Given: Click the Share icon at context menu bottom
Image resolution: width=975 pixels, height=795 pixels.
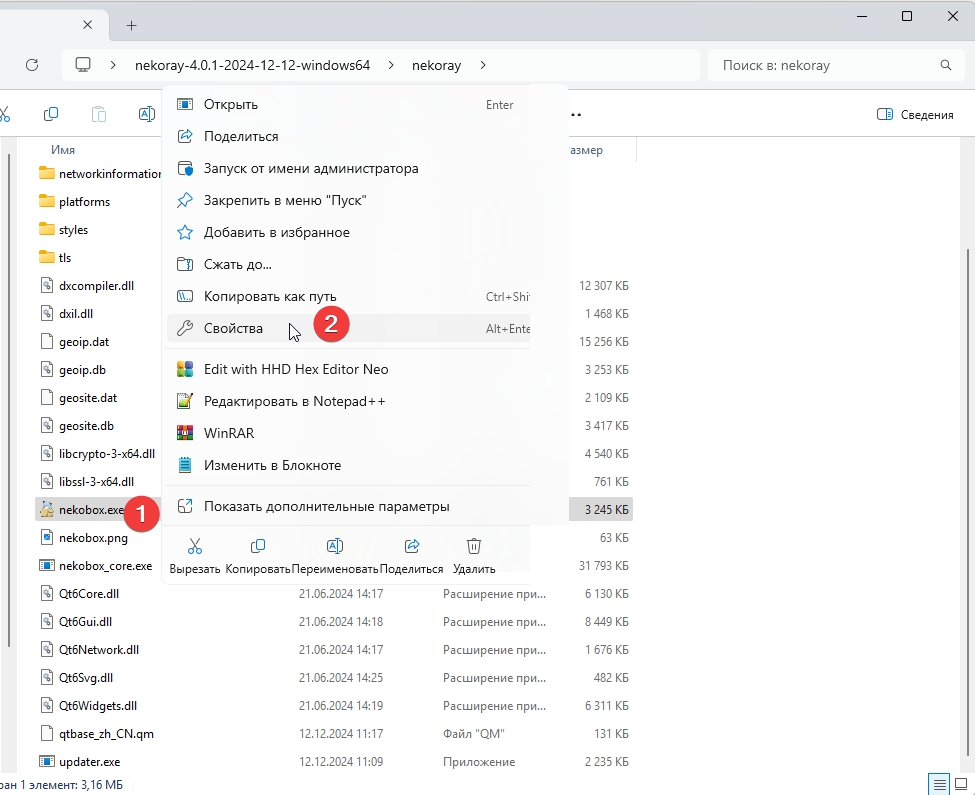Looking at the screenshot, I should [x=411, y=547].
